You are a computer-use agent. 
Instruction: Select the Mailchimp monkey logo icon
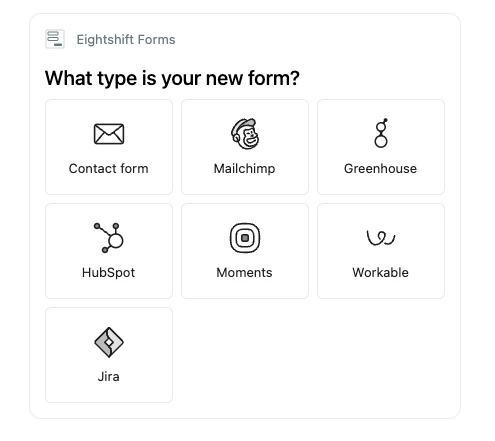coord(245,134)
